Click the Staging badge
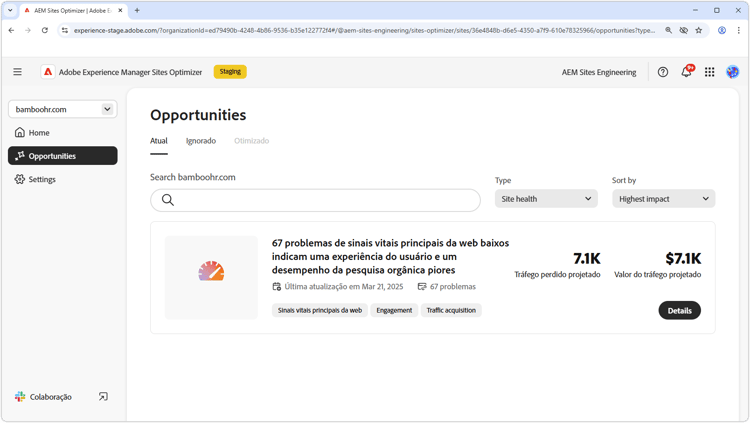750x423 pixels. pyautogui.click(x=230, y=72)
